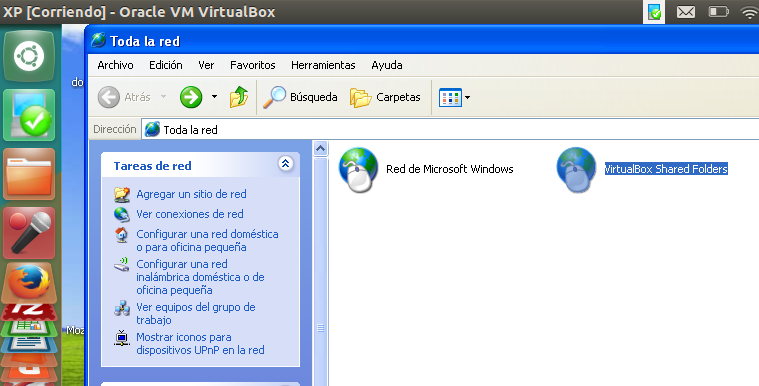The image size is (759, 386).
Task: Select the Red de Microsoft Windows icon
Action: point(359,170)
